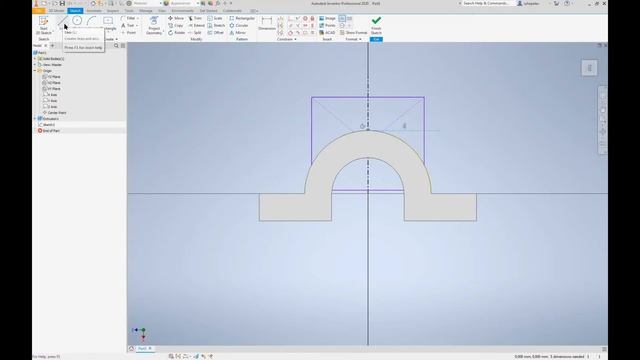Select the Scale tool

click(x=215, y=18)
